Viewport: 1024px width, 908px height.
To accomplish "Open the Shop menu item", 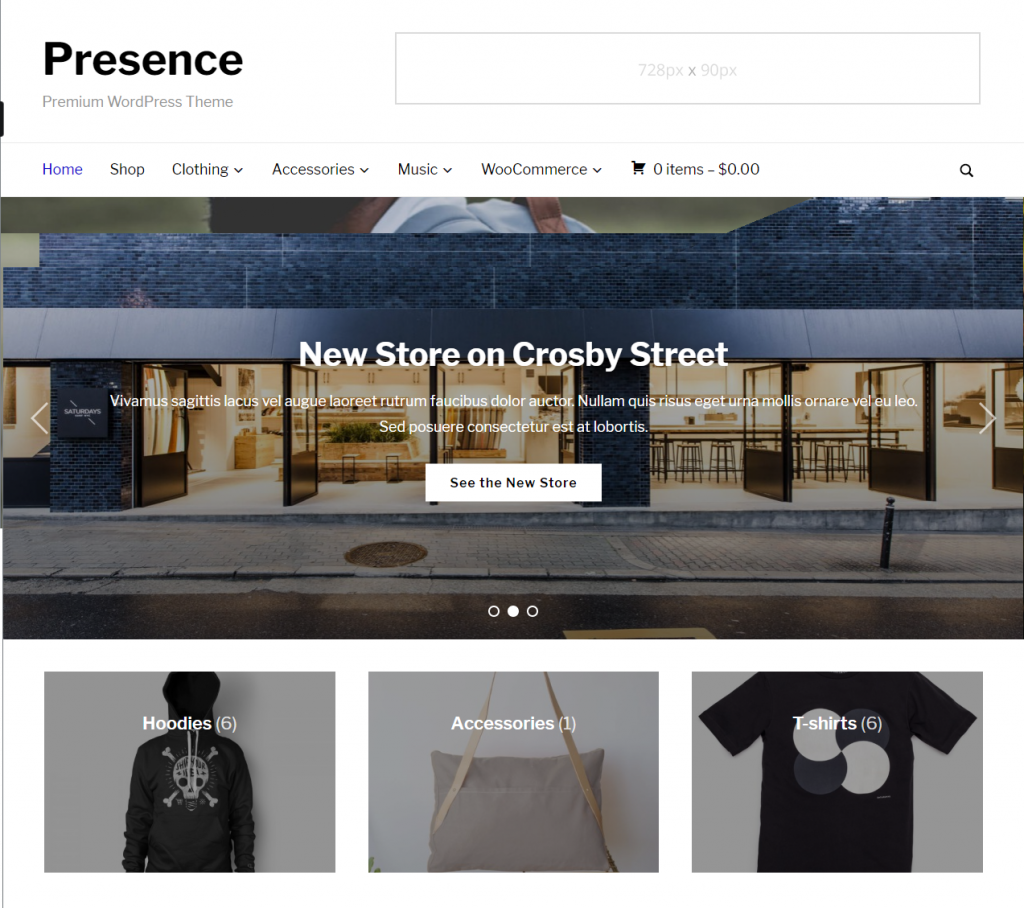I will point(127,169).
